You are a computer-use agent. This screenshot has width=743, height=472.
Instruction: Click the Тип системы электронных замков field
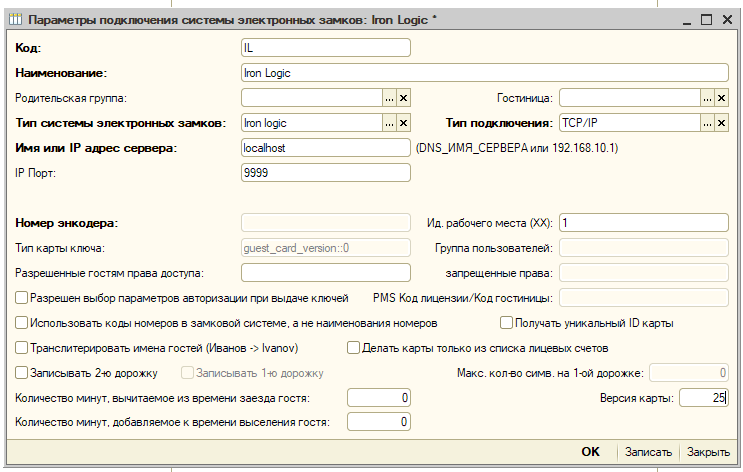(x=312, y=123)
